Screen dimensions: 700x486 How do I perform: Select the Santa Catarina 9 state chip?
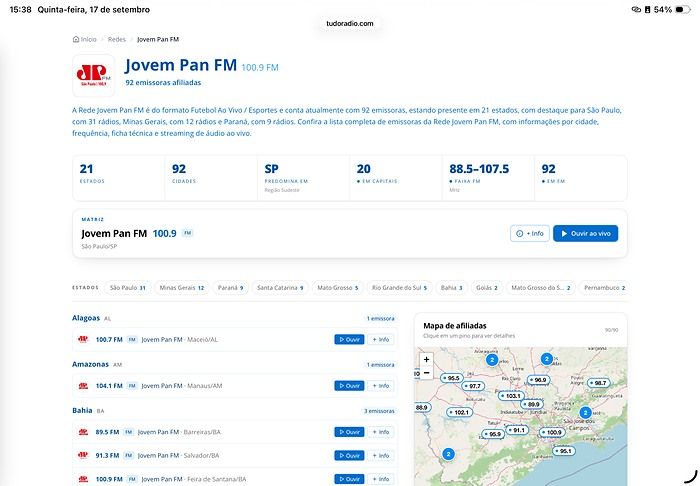click(280, 288)
